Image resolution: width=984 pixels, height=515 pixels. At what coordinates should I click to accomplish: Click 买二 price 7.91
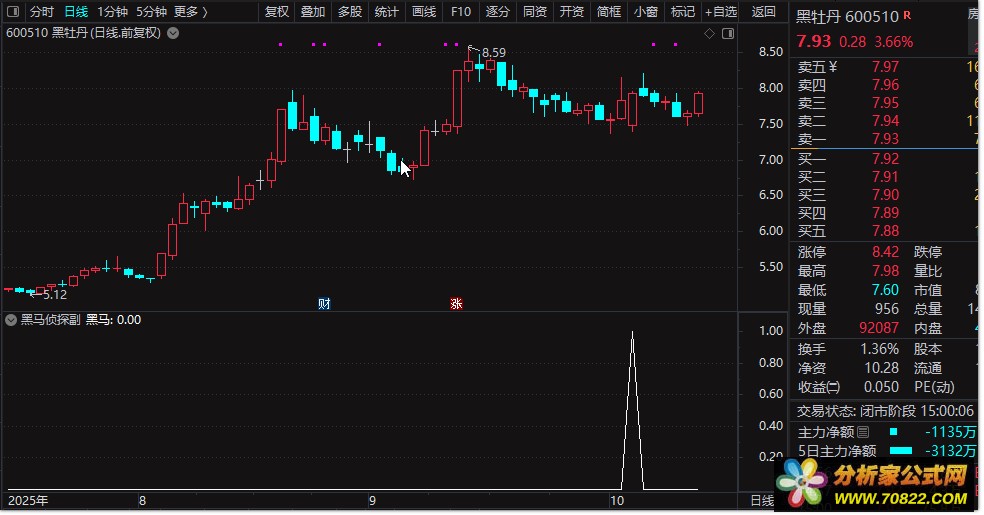click(x=885, y=178)
